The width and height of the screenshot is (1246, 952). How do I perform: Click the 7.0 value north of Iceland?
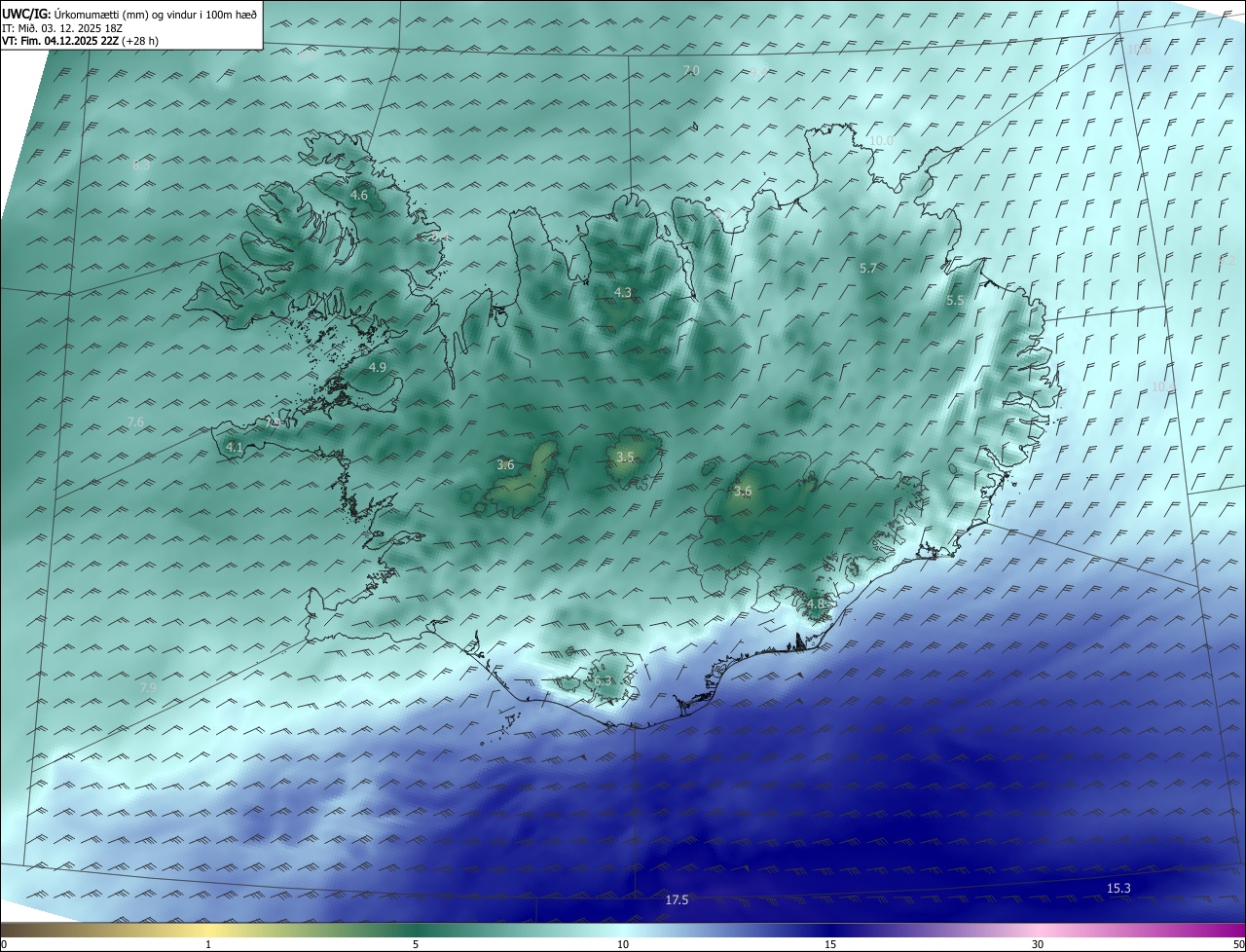tap(691, 71)
